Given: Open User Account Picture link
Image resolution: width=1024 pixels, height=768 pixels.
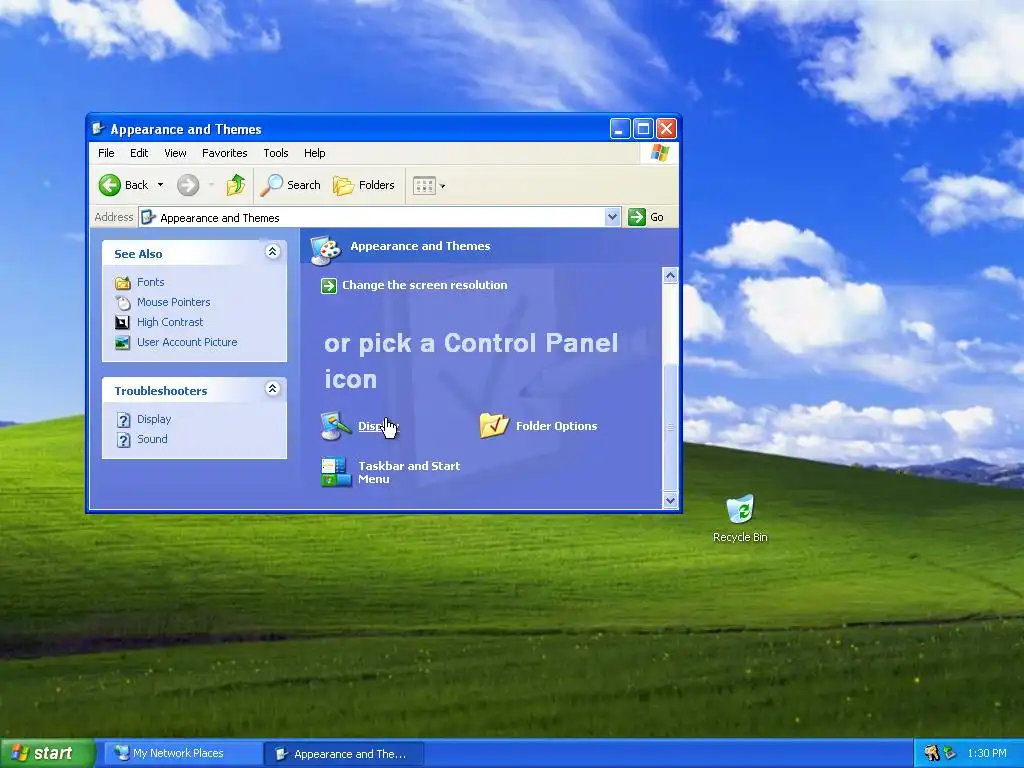Looking at the screenshot, I should click(x=187, y=342).
